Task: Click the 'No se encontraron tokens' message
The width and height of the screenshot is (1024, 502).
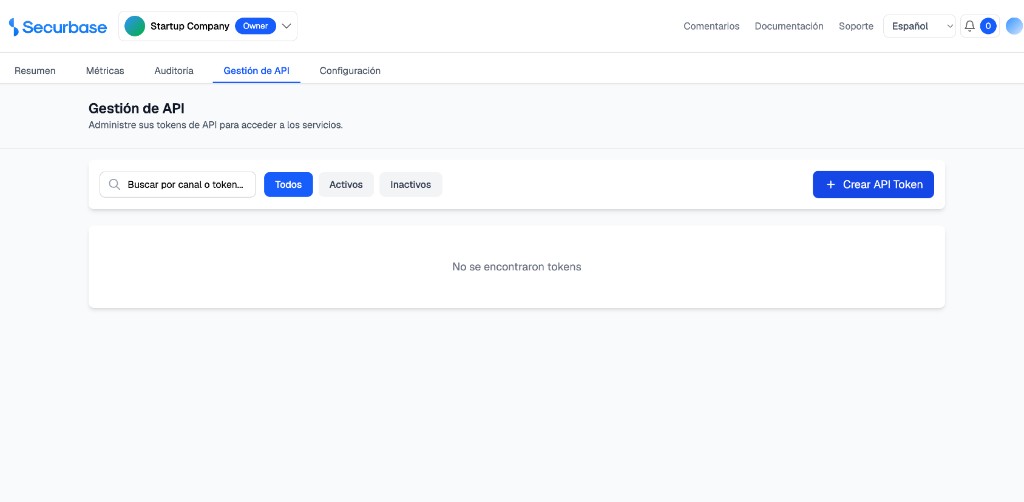Action: pos(517,267)
